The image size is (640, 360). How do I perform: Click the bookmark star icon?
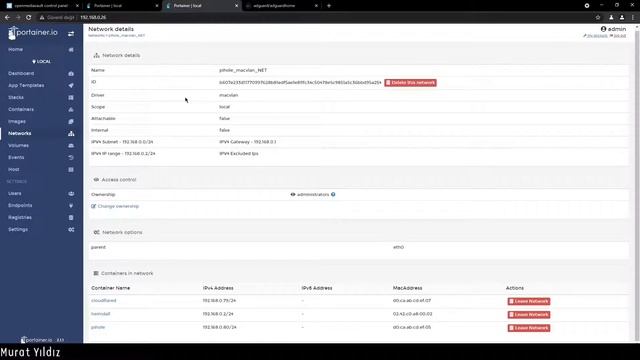(598, 18)
